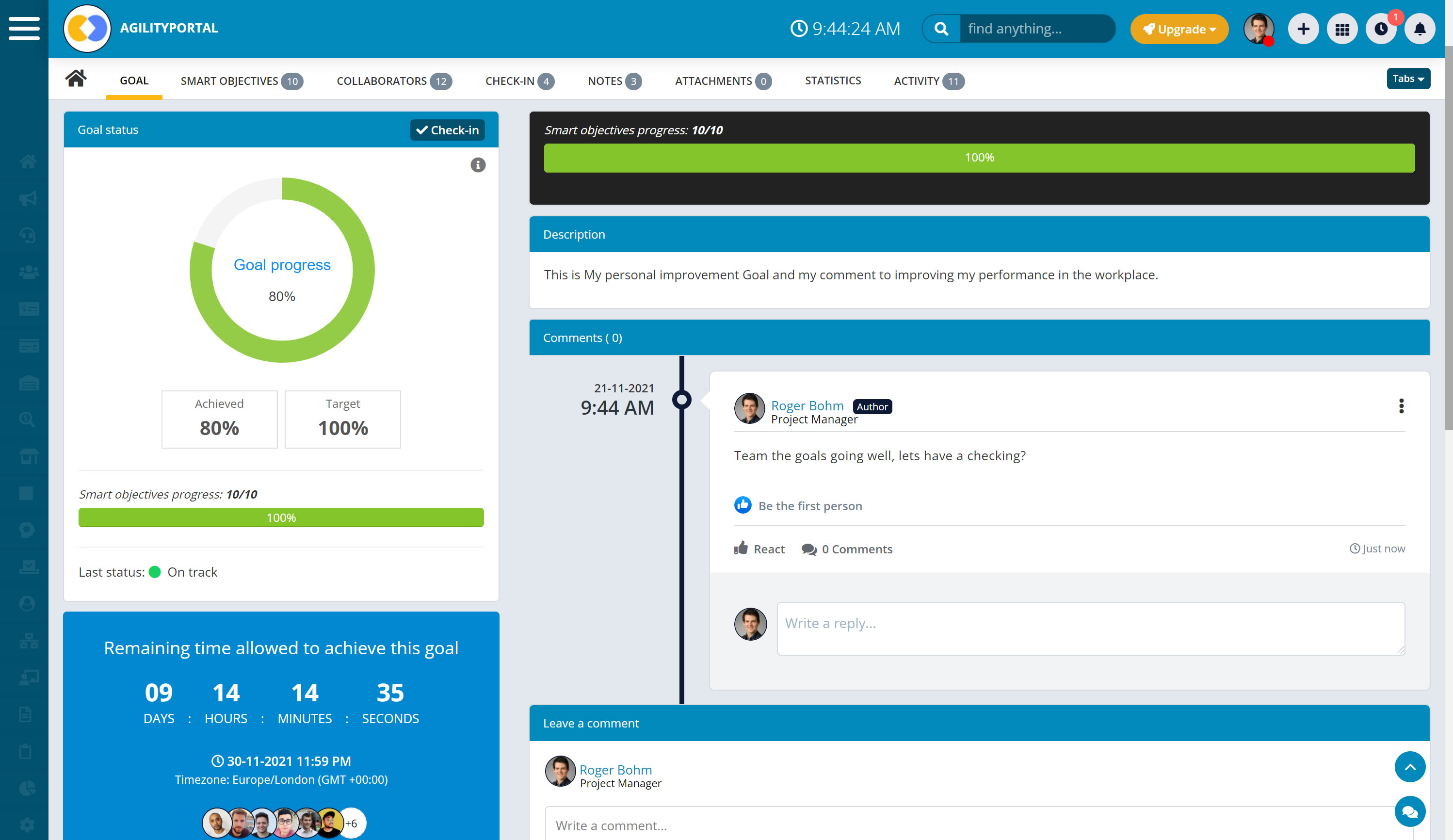Open the notifications bell

(1420, 29)
